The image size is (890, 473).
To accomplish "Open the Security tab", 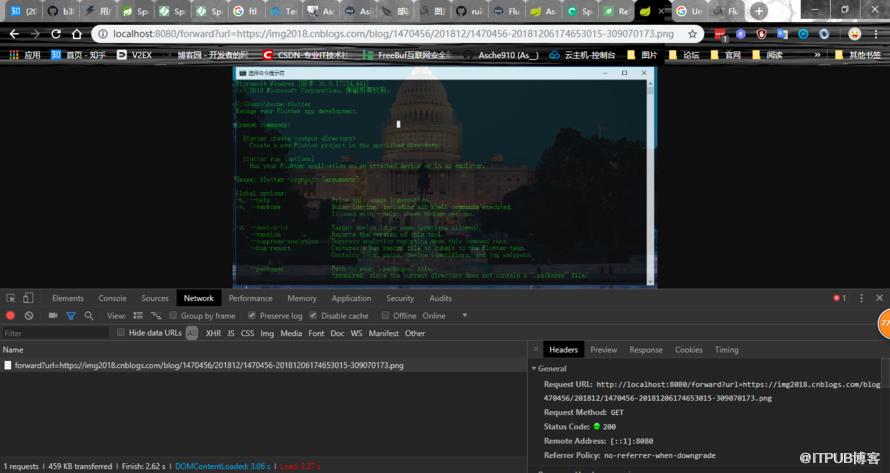I will point(400,298).
